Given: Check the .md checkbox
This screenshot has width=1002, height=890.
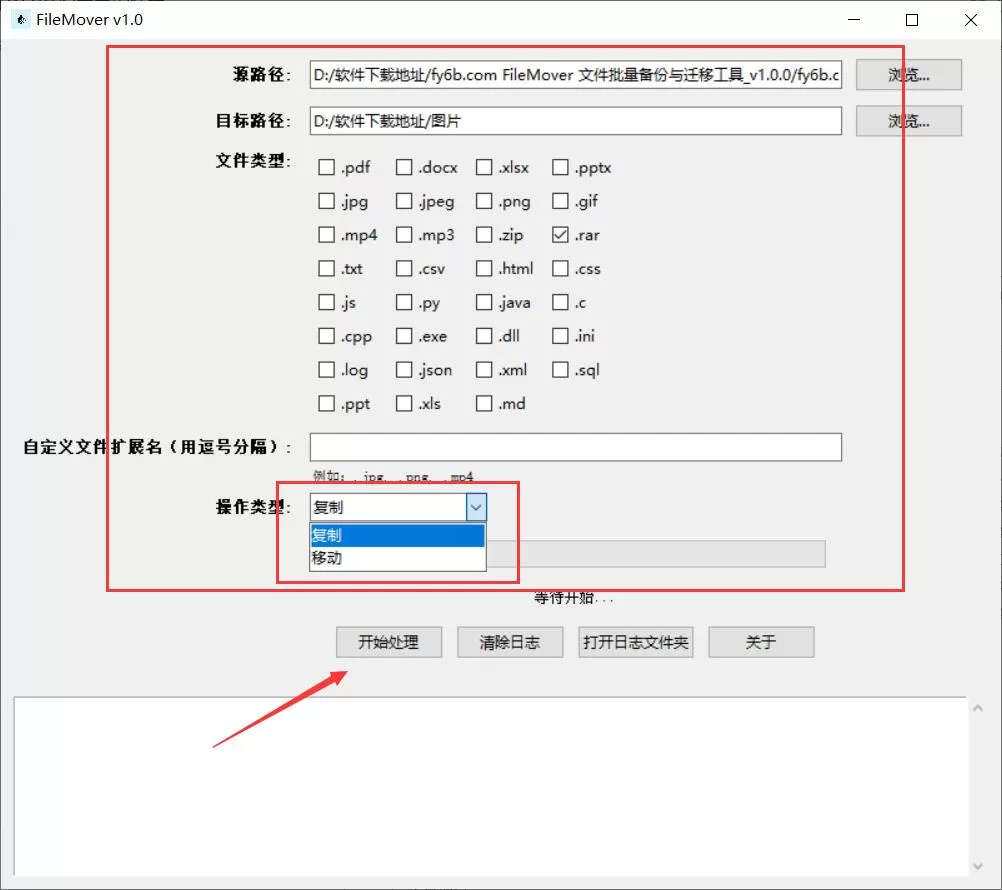Looking at the screenshot, I should (x=484, y=404).
